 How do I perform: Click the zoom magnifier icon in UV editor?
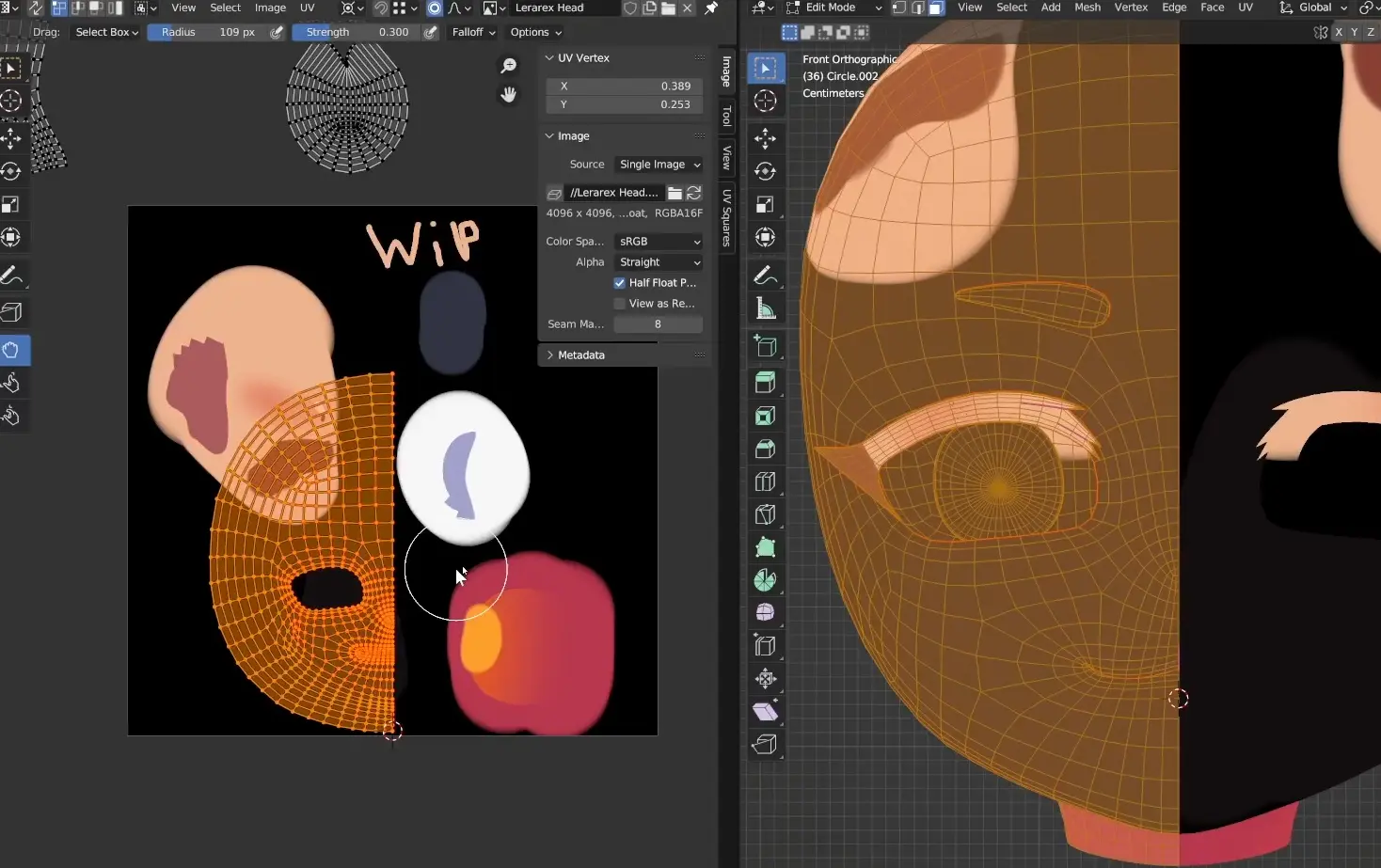pyautogui.click(x=508, y=65)
